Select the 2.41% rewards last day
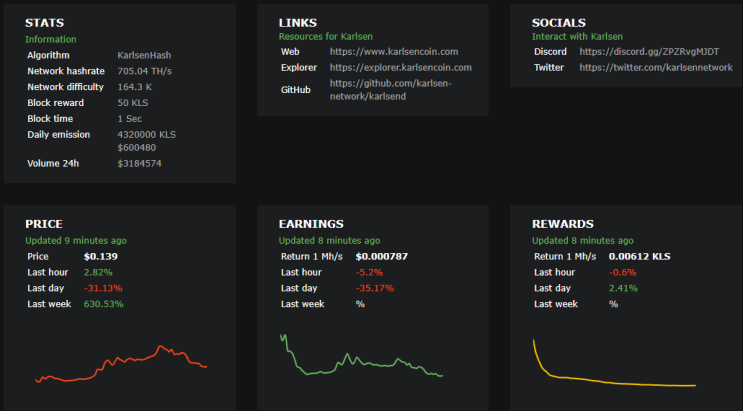743x411 pixels. pyautogui.click(x=623, y=288)
